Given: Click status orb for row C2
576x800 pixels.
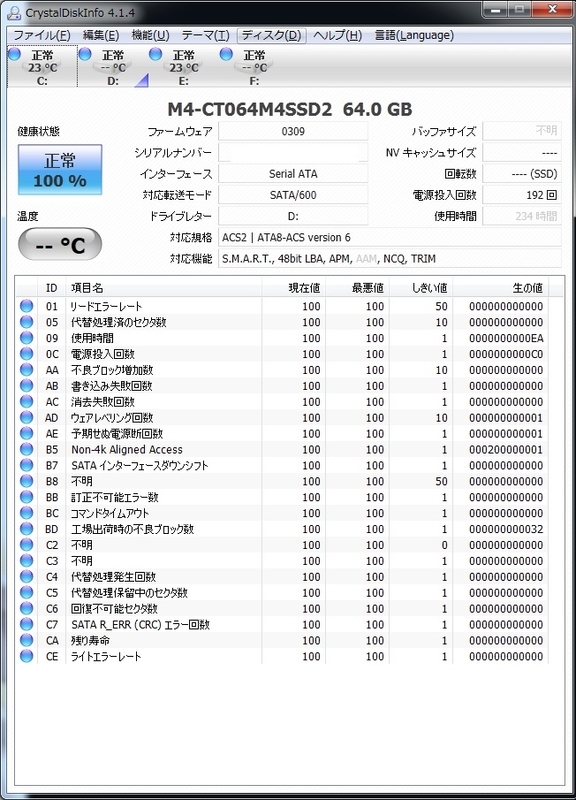Looking at the screenshot, I should pyautogui.click(x=27, y=545).
